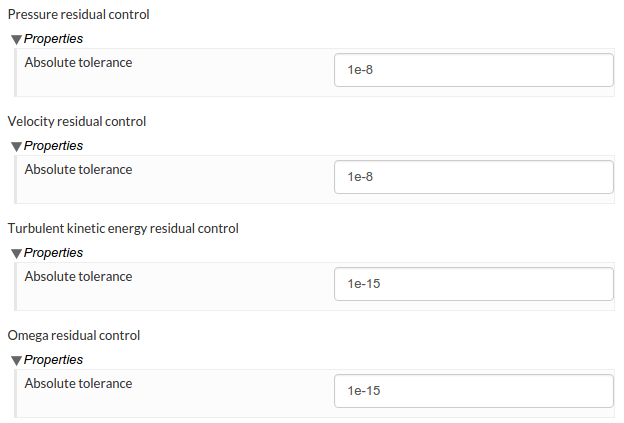Click Absolute tolerance label in Velocity section

(x=78, y=170)
